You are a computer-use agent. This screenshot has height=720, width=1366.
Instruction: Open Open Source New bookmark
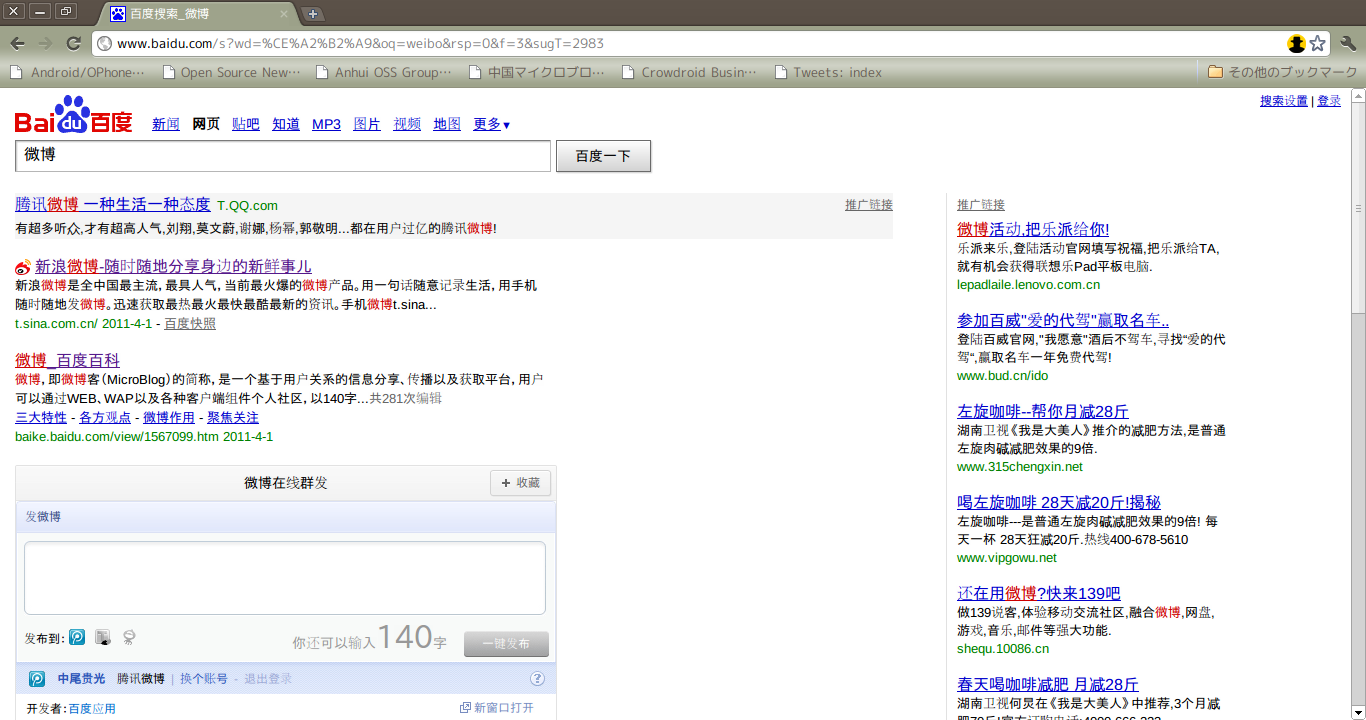click(232, 72)
